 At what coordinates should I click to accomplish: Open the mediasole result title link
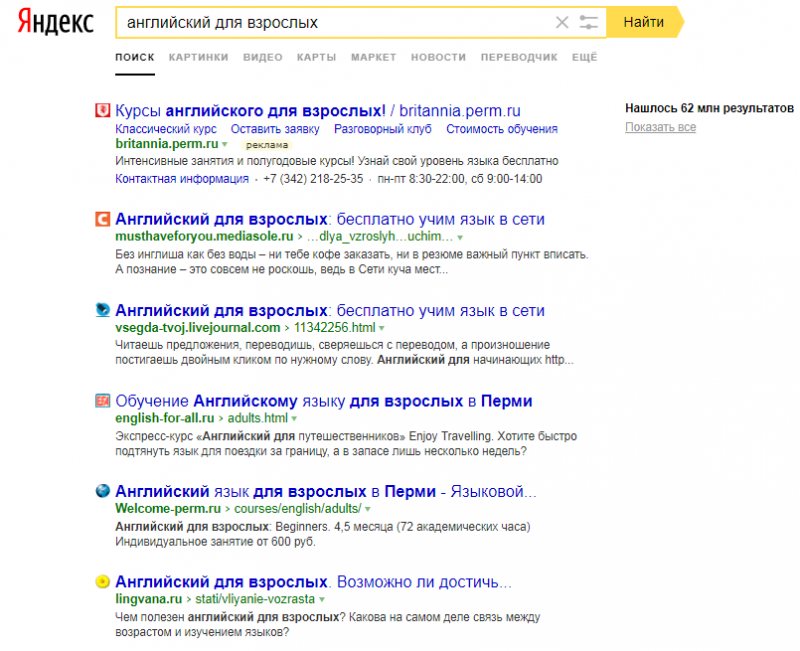330,219
